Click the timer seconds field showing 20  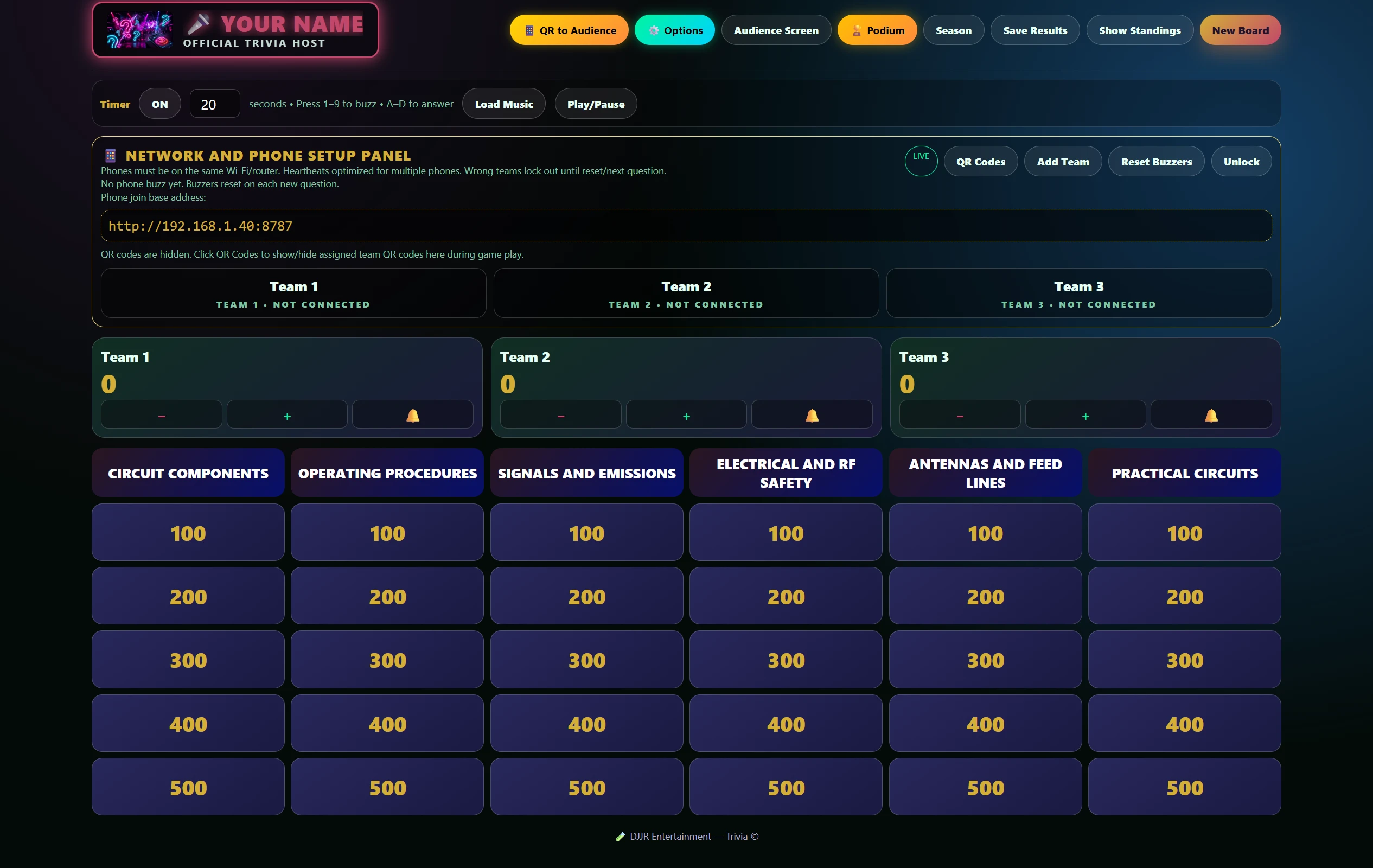tap(214, 104)
